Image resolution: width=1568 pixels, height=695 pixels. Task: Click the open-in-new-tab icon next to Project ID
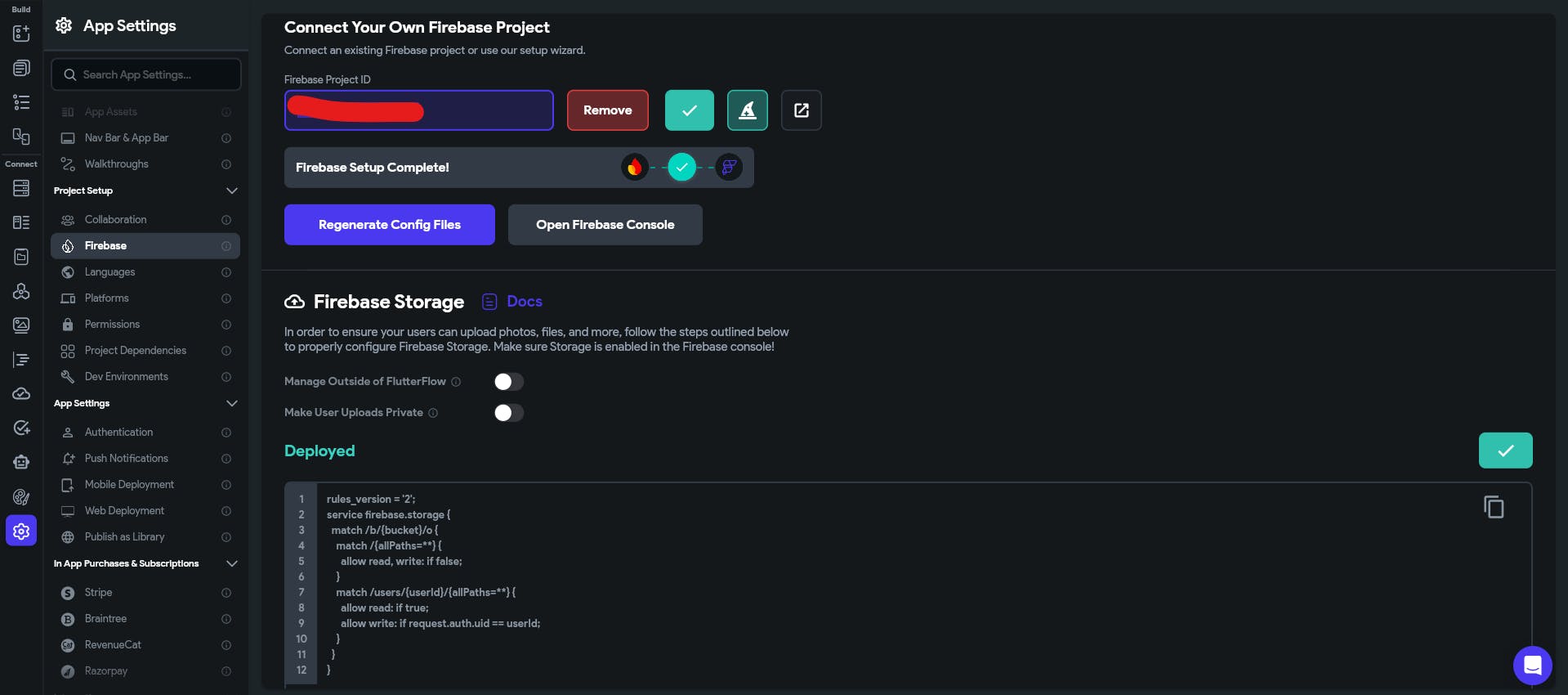click(802, 110)
